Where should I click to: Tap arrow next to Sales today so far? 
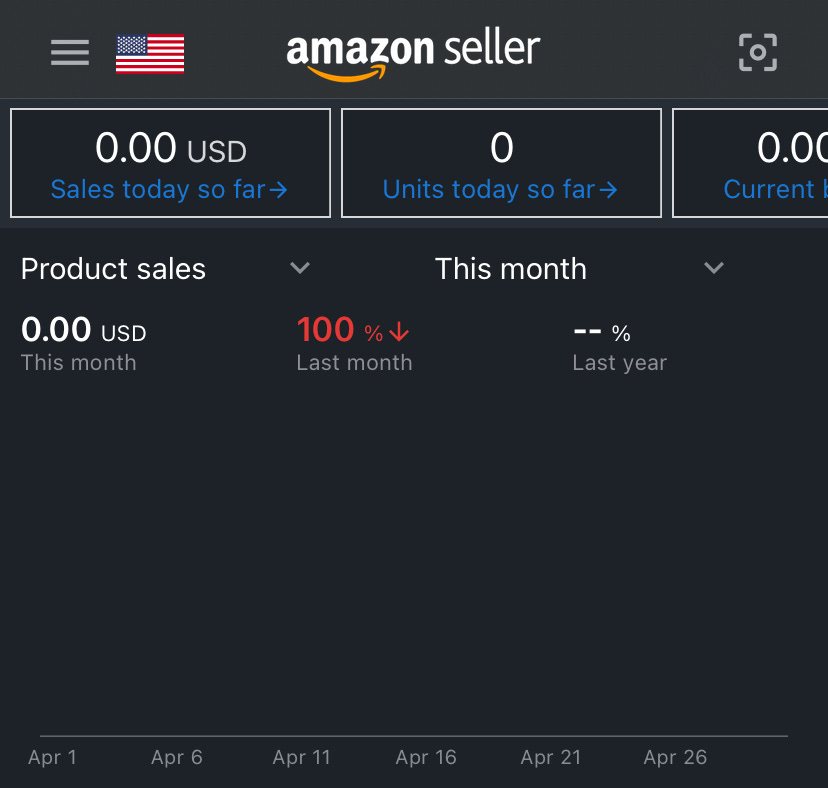279,190
